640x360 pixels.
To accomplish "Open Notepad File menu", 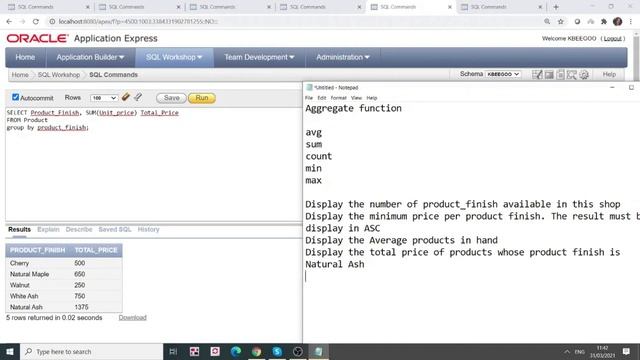I will coord(309,98).
